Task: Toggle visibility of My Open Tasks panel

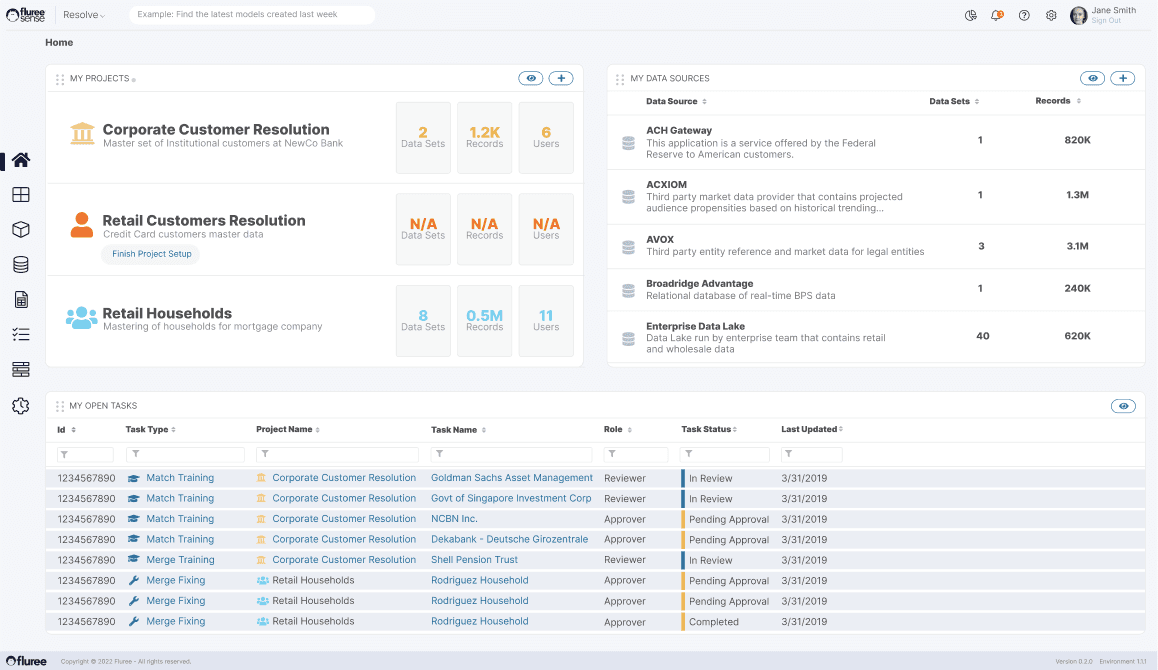Action: click(x=1123, y=406)
